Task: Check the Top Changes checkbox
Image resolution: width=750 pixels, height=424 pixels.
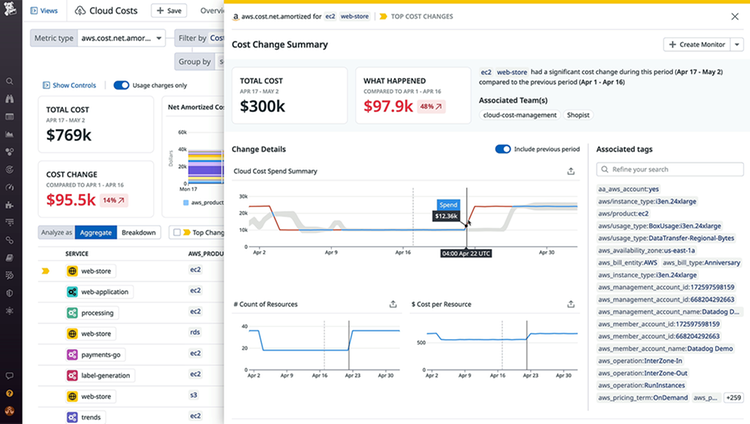Action: 176,233
